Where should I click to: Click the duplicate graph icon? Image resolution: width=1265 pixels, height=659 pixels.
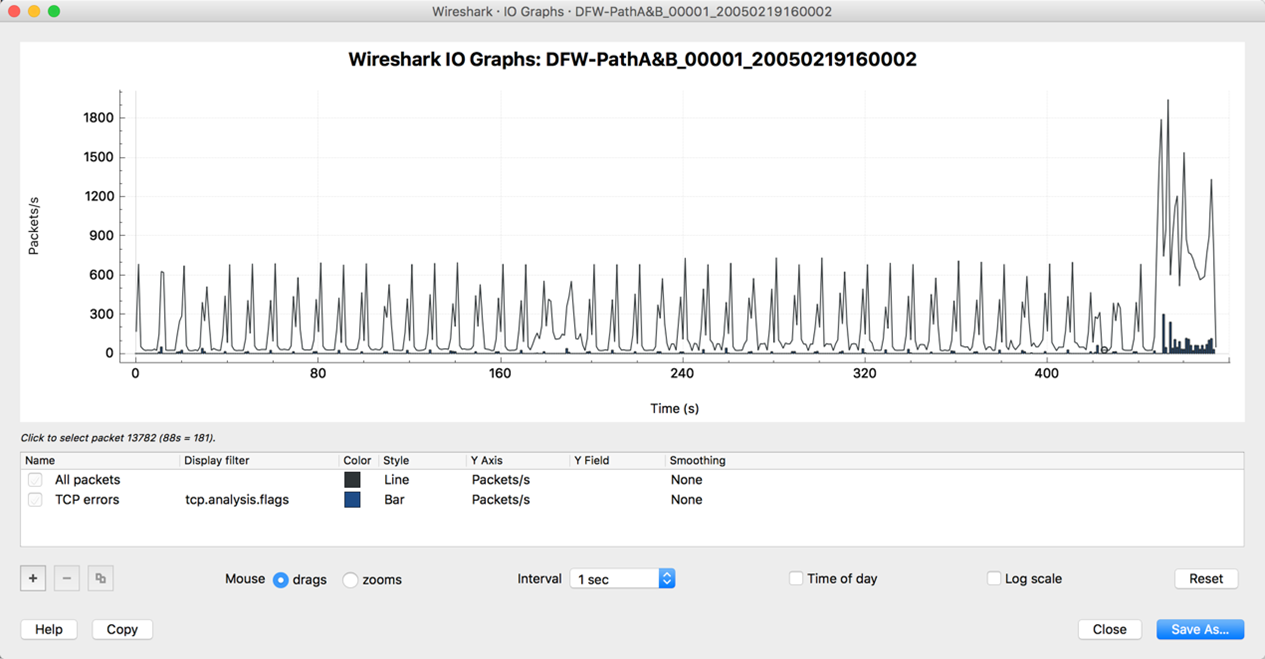tap(100, 578)
